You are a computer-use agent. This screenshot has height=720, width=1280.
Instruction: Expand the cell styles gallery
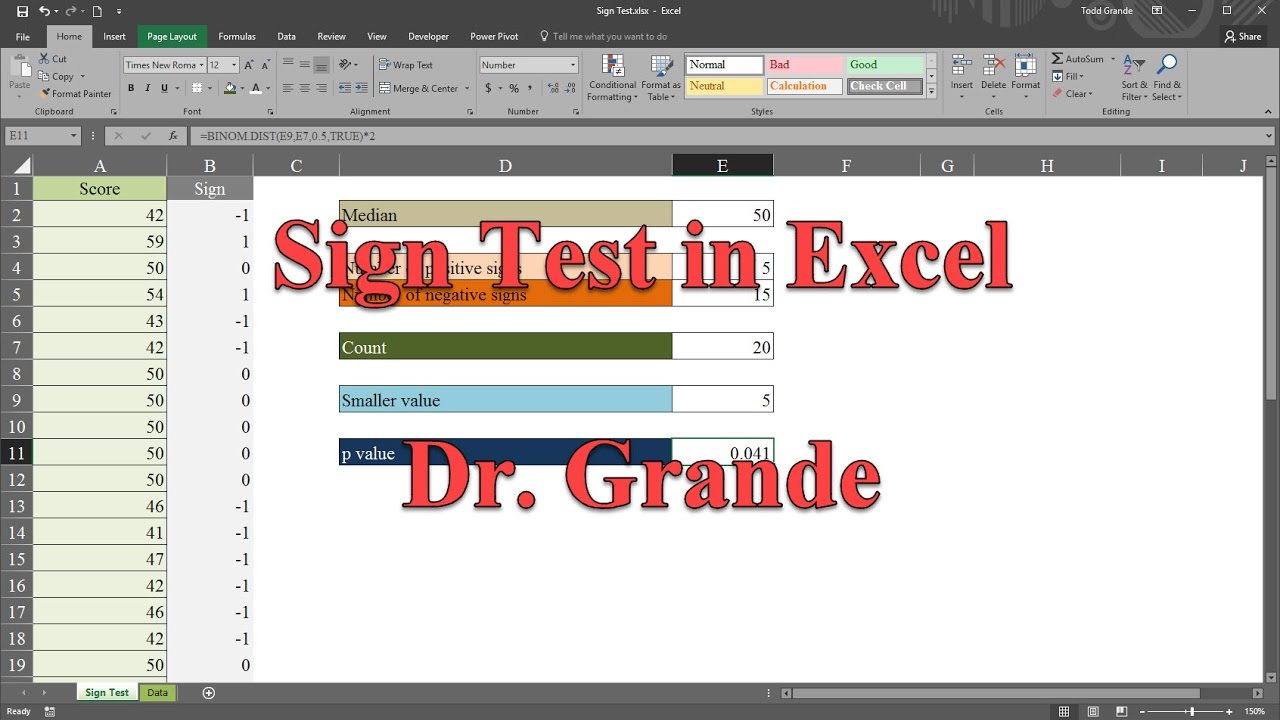[x=931, y=92]
